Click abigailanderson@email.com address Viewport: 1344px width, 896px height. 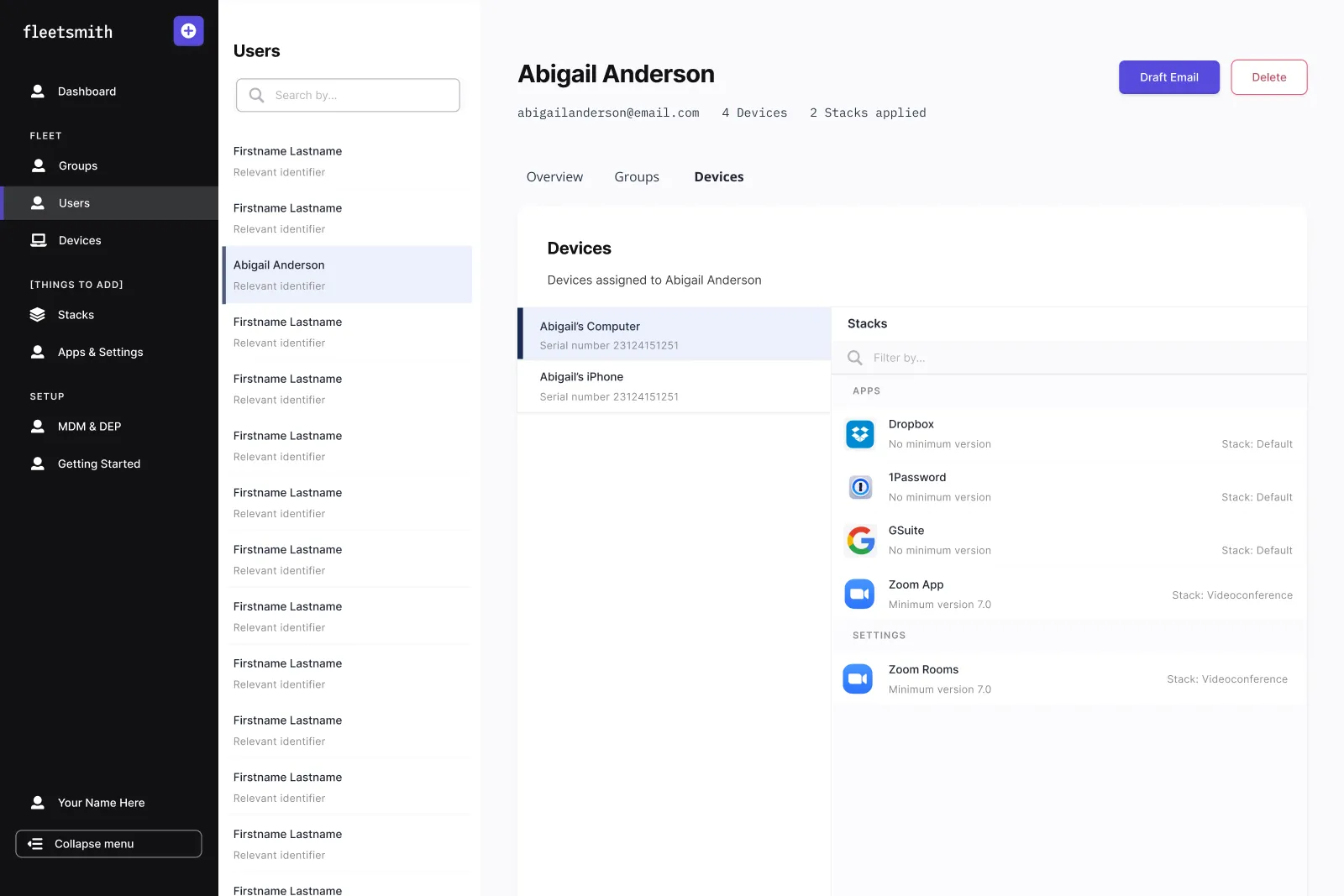coord(608,113)
